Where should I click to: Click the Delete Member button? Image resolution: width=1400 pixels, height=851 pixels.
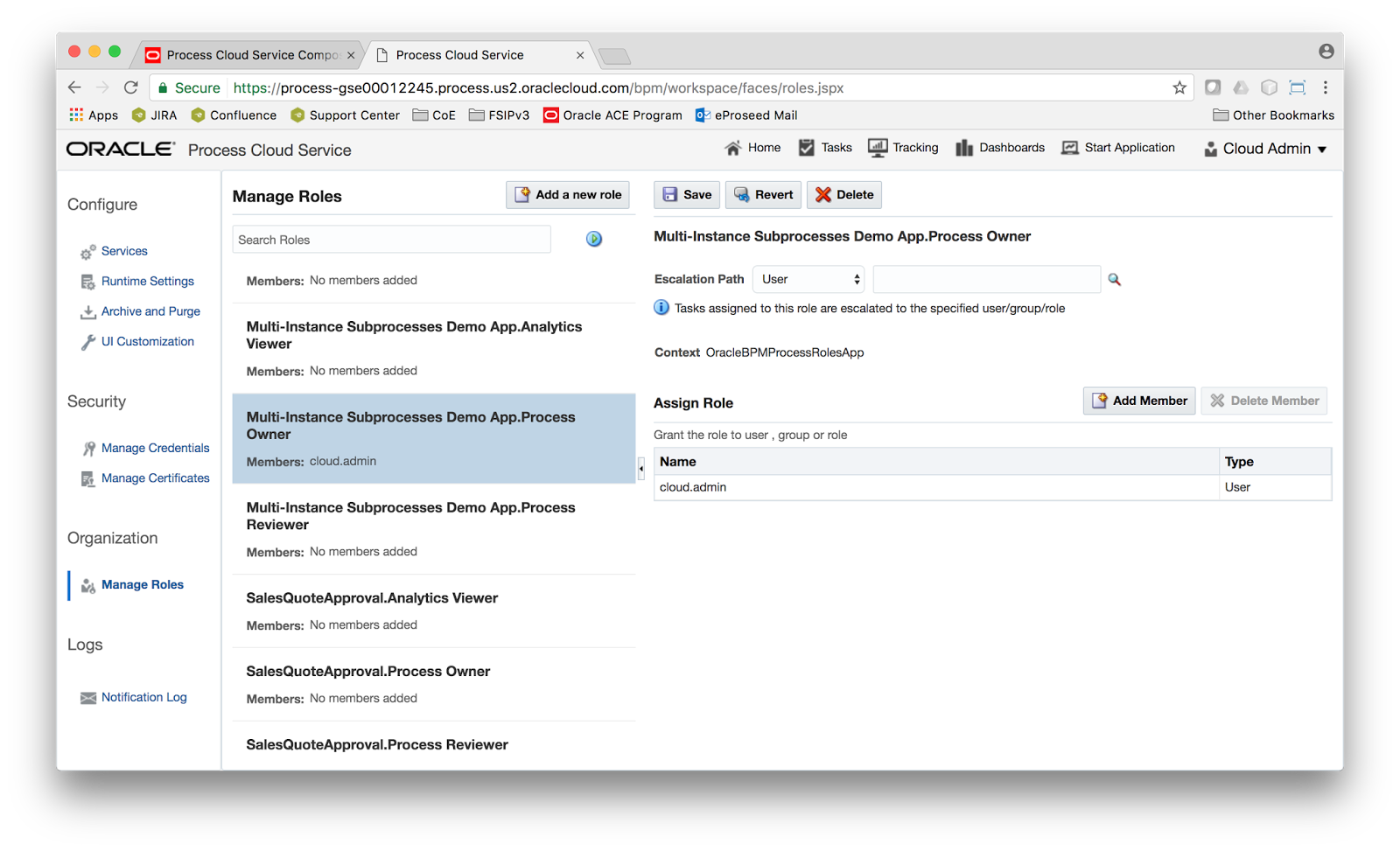click(1264, 401)
